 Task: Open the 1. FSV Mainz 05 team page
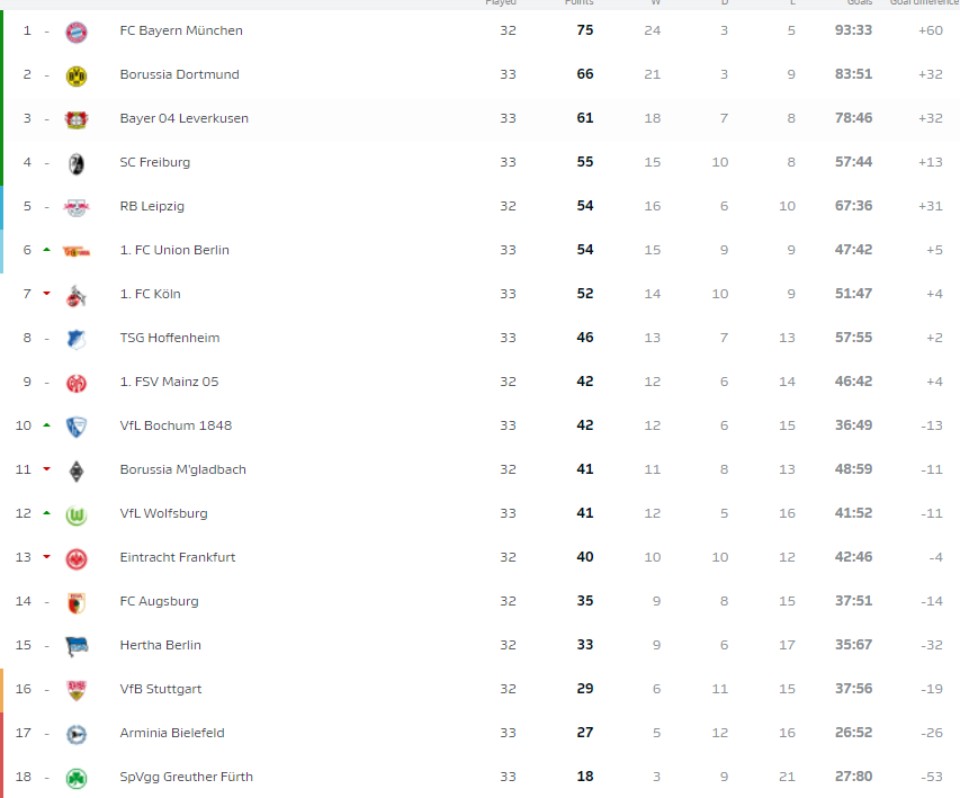[169, 382]
